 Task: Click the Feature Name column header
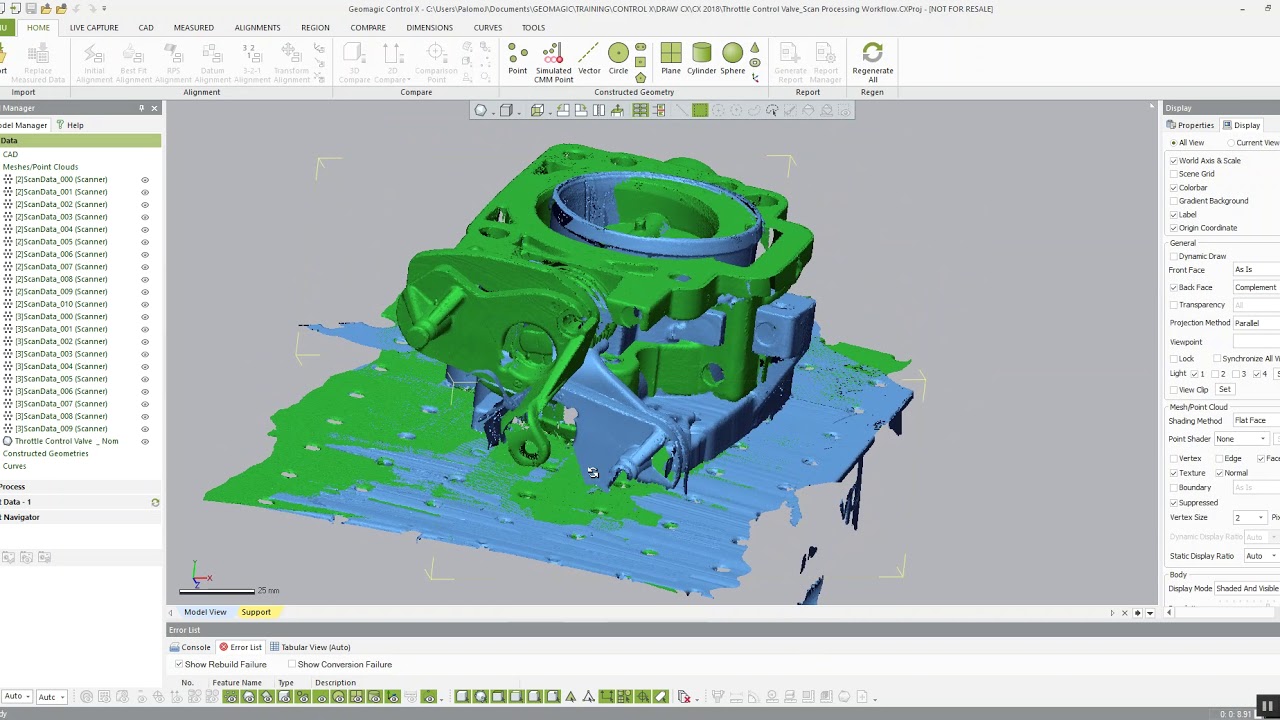click(237, 683)
